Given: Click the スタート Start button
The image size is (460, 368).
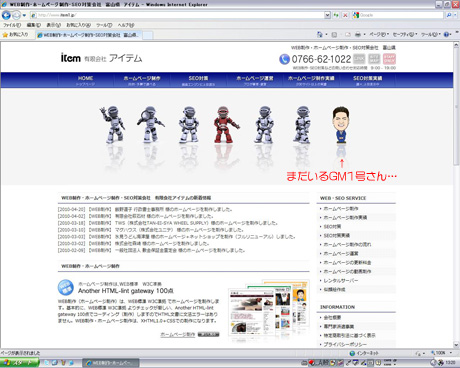Looking at the screenshot, I should (19, 363).
